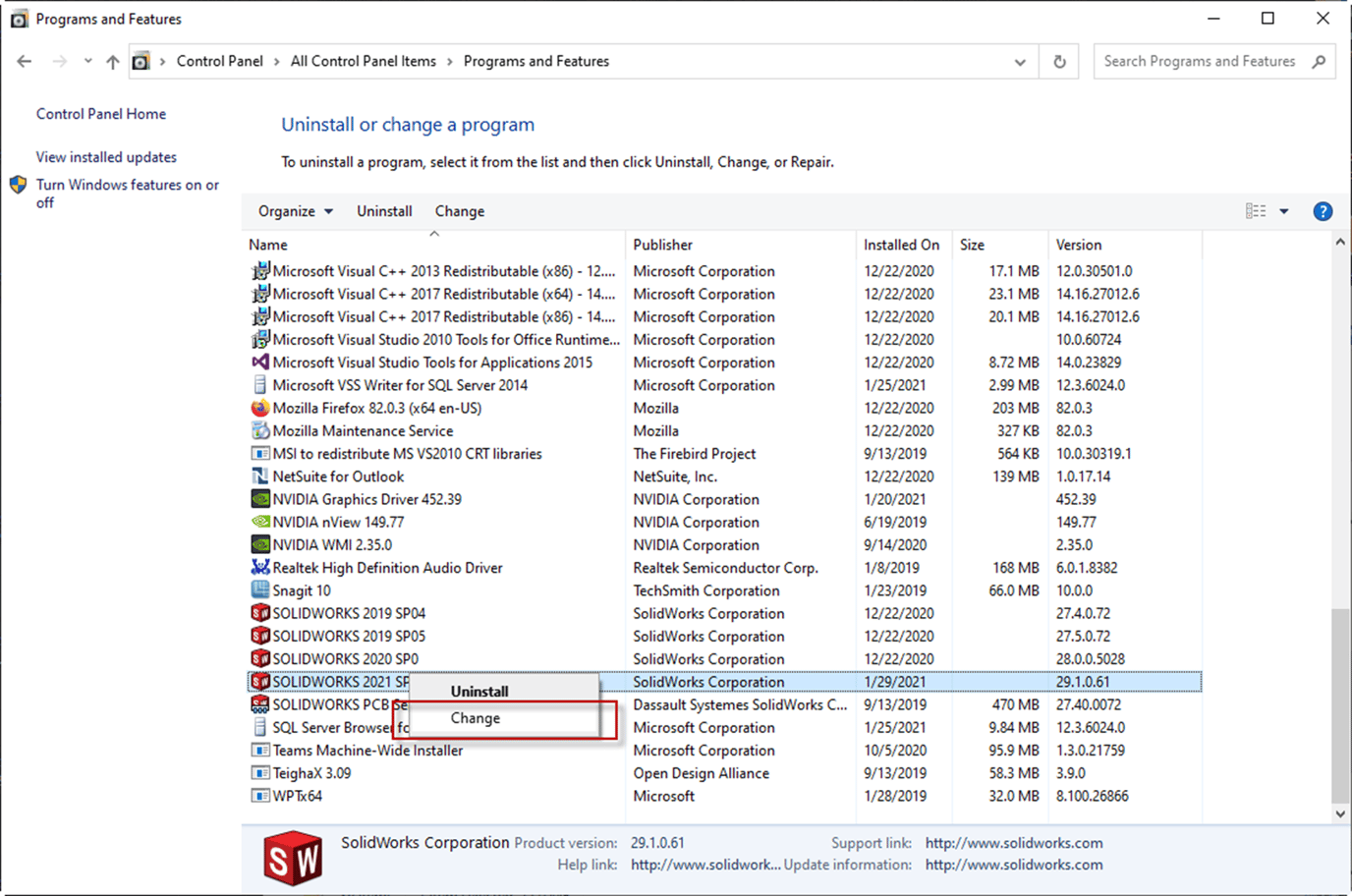Screen dimensions: 1352x896
Task: Click the SOLIDWORKS 2020 SP0 icon
Action: (x=259, y=658)
